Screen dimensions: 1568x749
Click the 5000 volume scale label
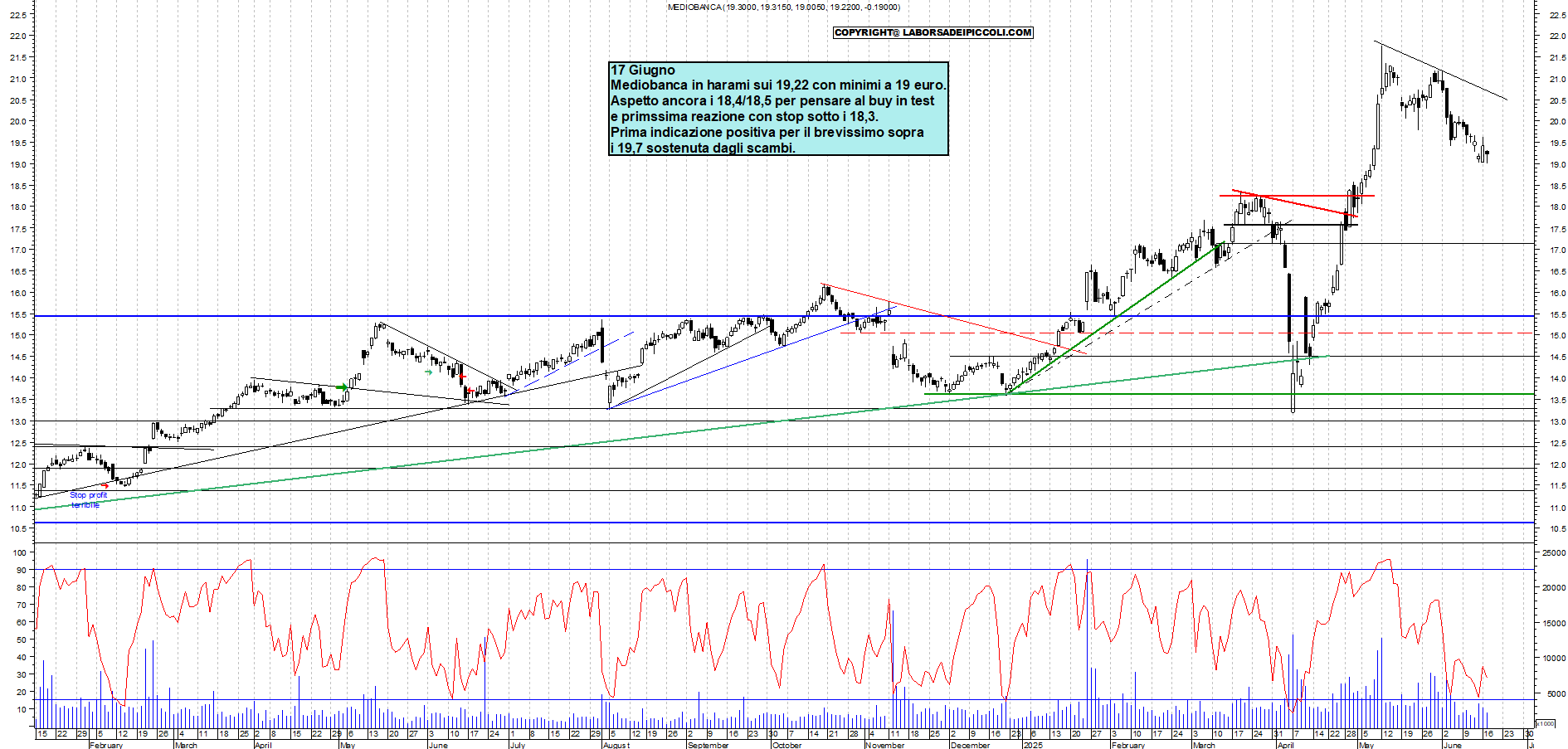pyautogui.click(x=1555, y=693)
